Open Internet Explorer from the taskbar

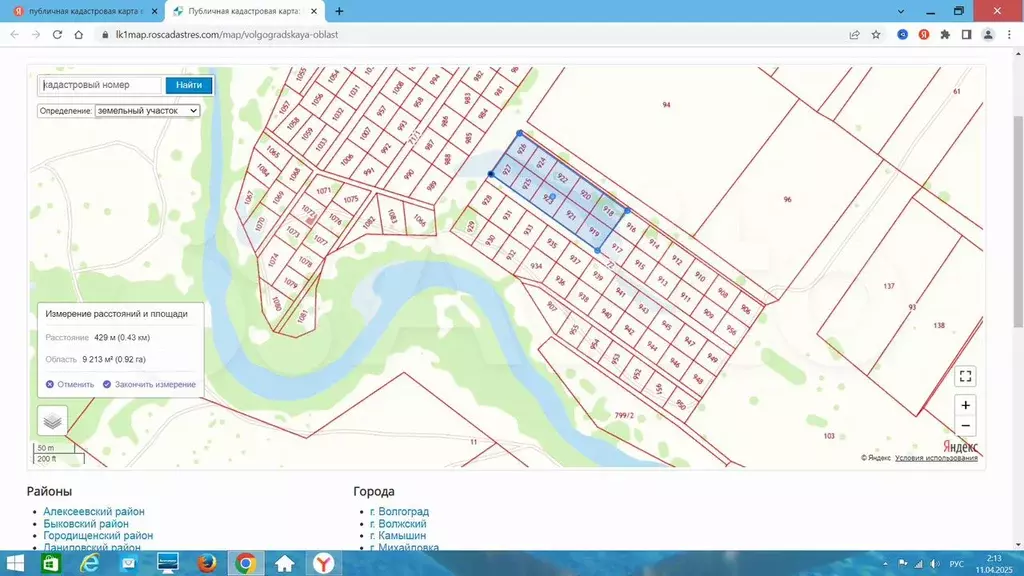point(89,563)
